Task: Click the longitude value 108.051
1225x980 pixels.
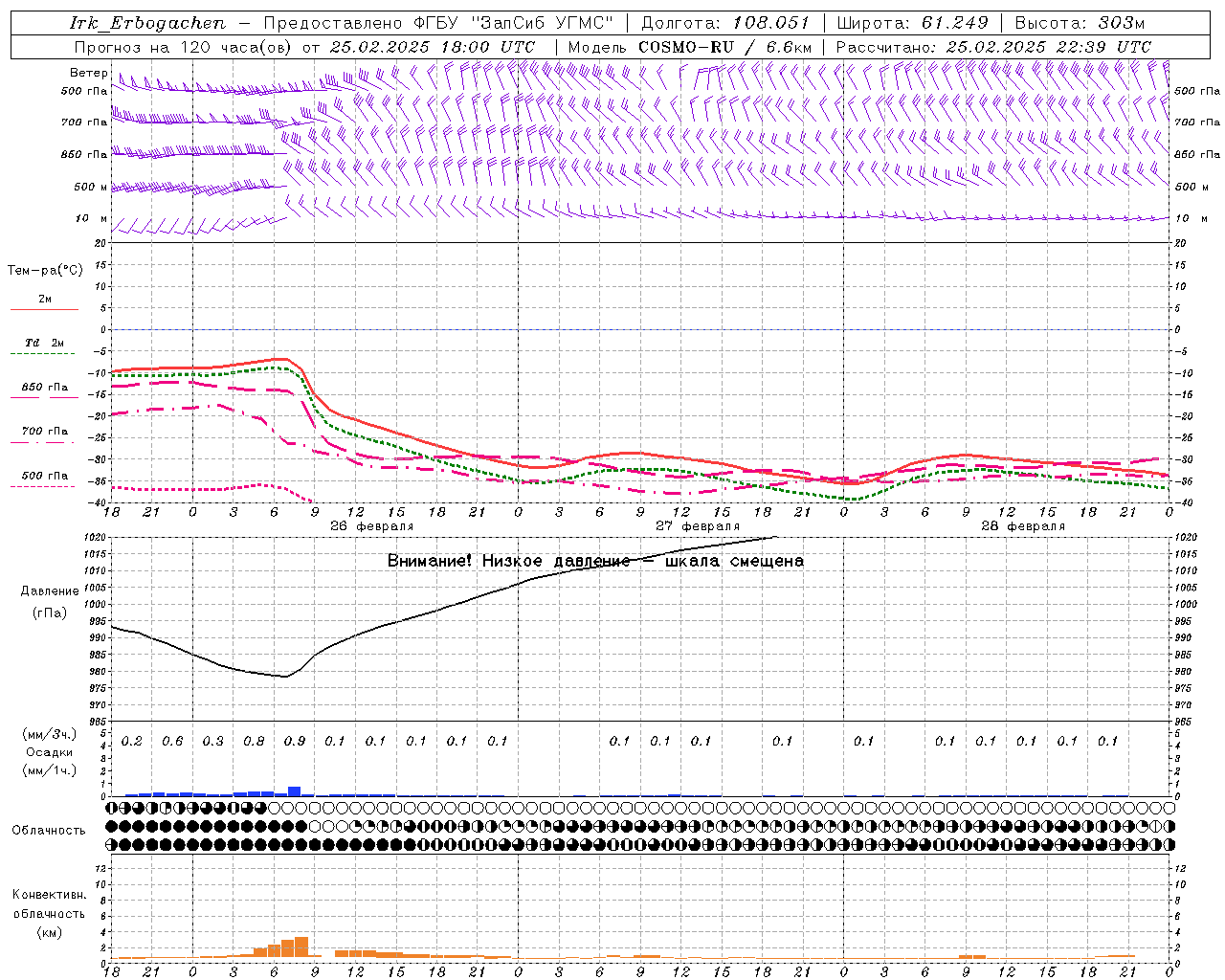Action: coord(771,23)
